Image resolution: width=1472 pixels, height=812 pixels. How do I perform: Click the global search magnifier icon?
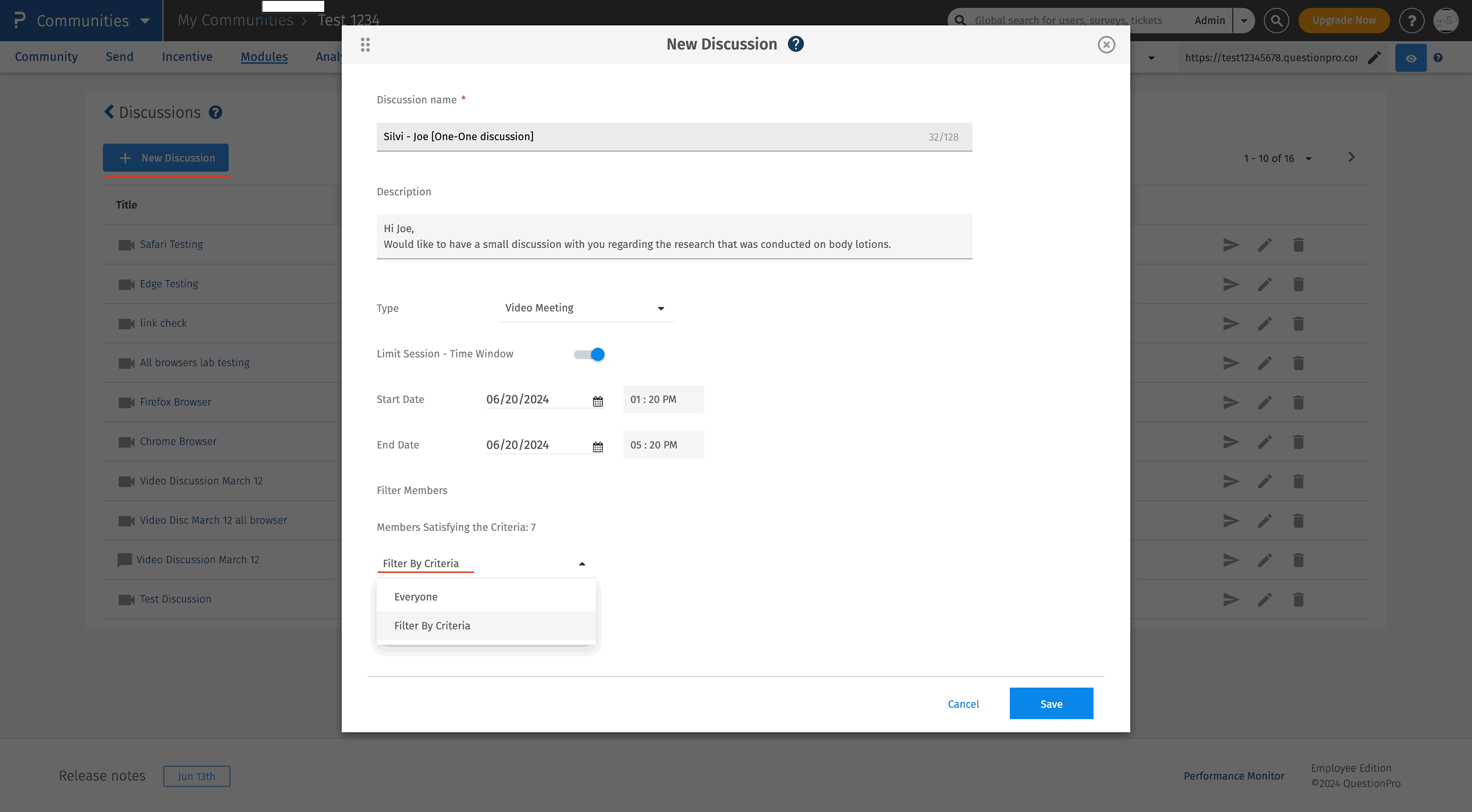pyautogui.click(x=1277, y=20)
